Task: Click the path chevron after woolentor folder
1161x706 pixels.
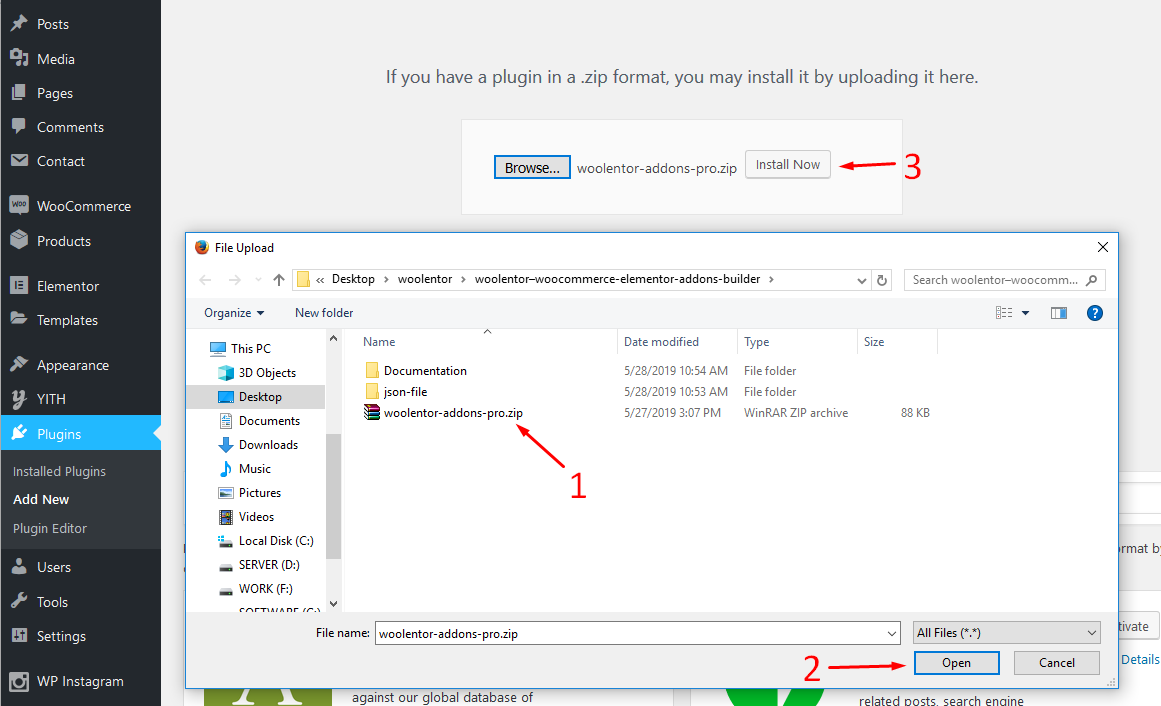Action: pos(464,279)
